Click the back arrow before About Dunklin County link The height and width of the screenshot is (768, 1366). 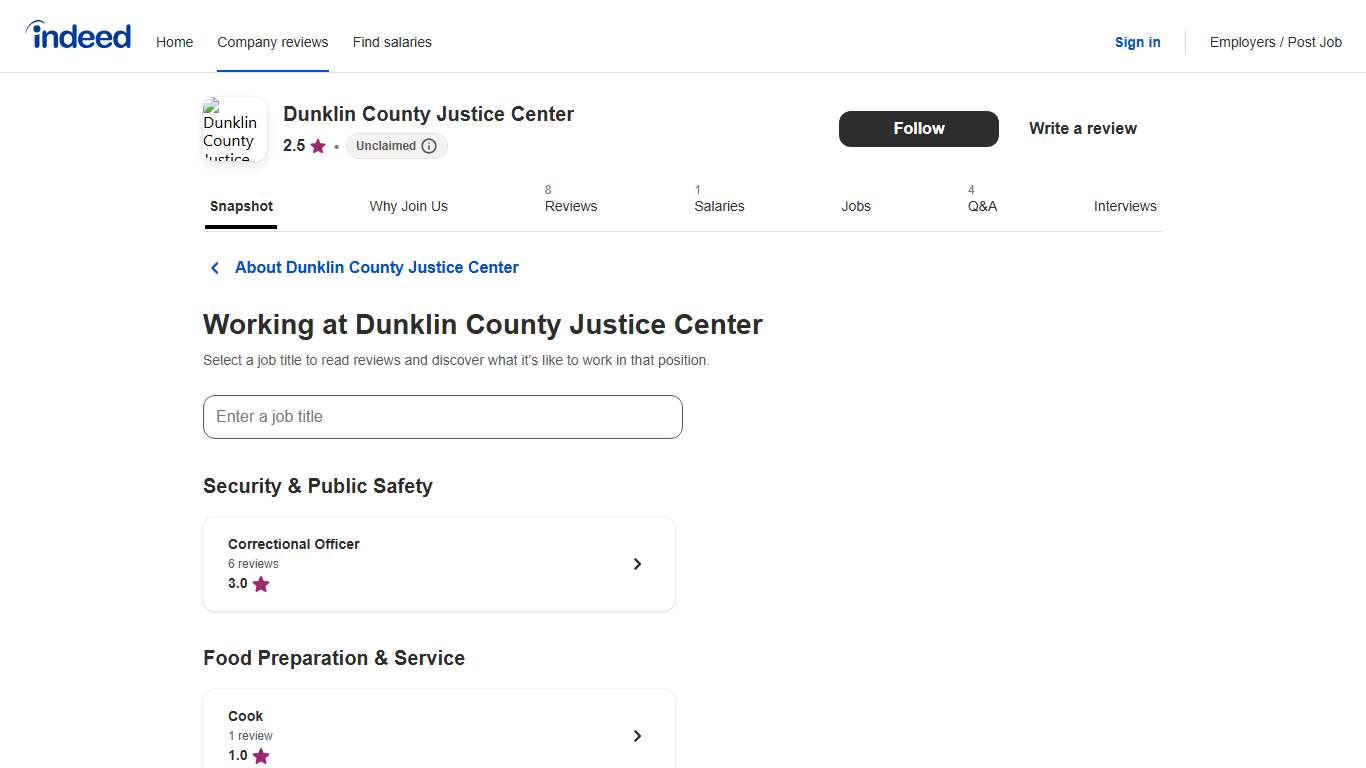coord(214,267)
